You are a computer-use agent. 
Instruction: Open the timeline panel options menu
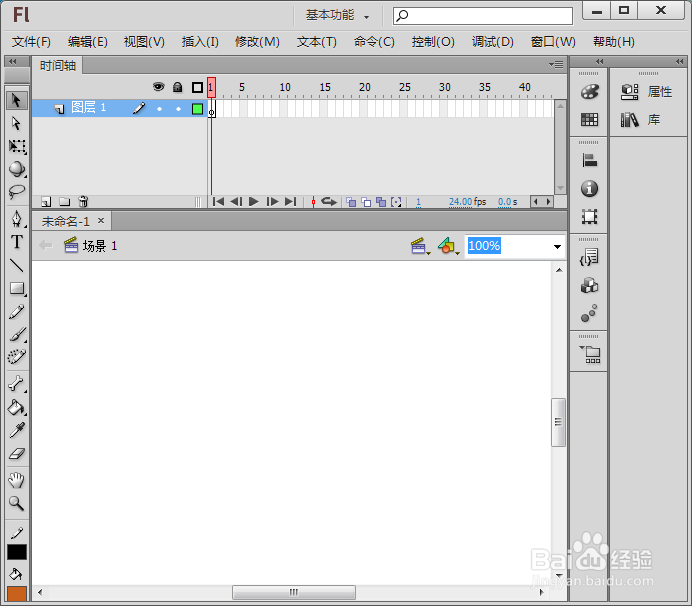tap(556, 65)
